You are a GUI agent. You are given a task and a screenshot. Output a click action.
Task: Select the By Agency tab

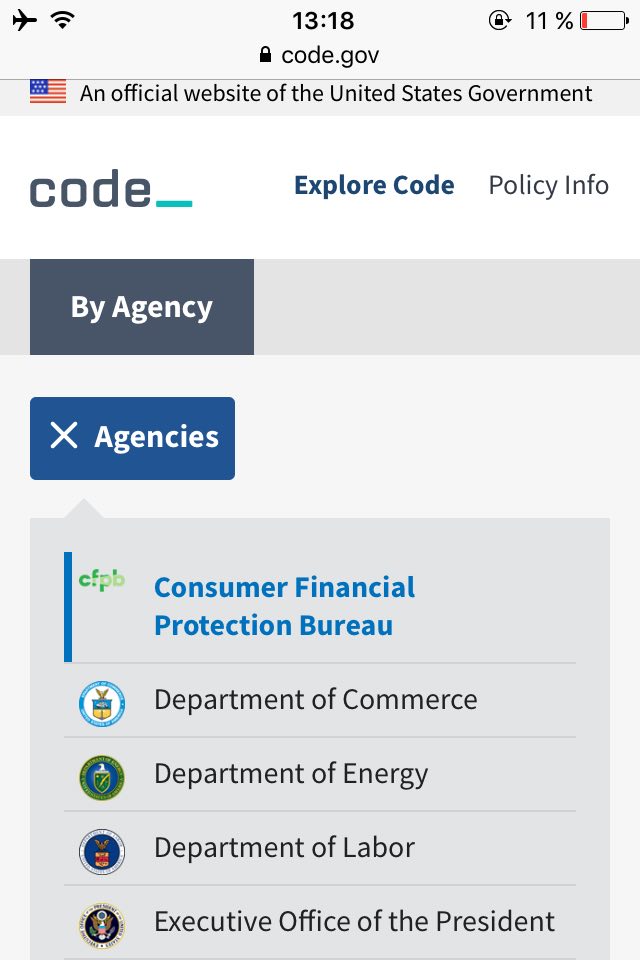tap(142, 307)
